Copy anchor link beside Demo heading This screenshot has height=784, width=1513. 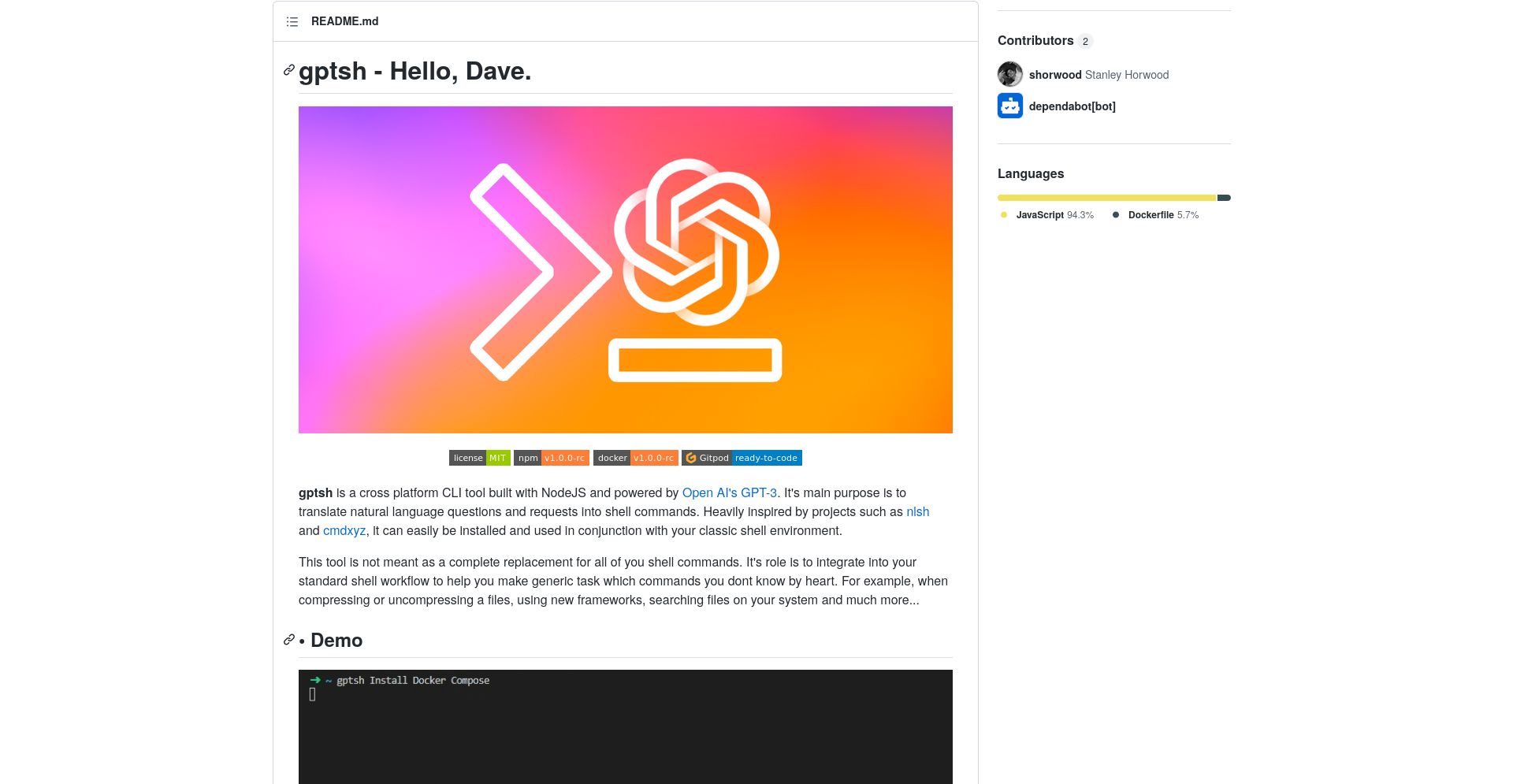point(289,640)
